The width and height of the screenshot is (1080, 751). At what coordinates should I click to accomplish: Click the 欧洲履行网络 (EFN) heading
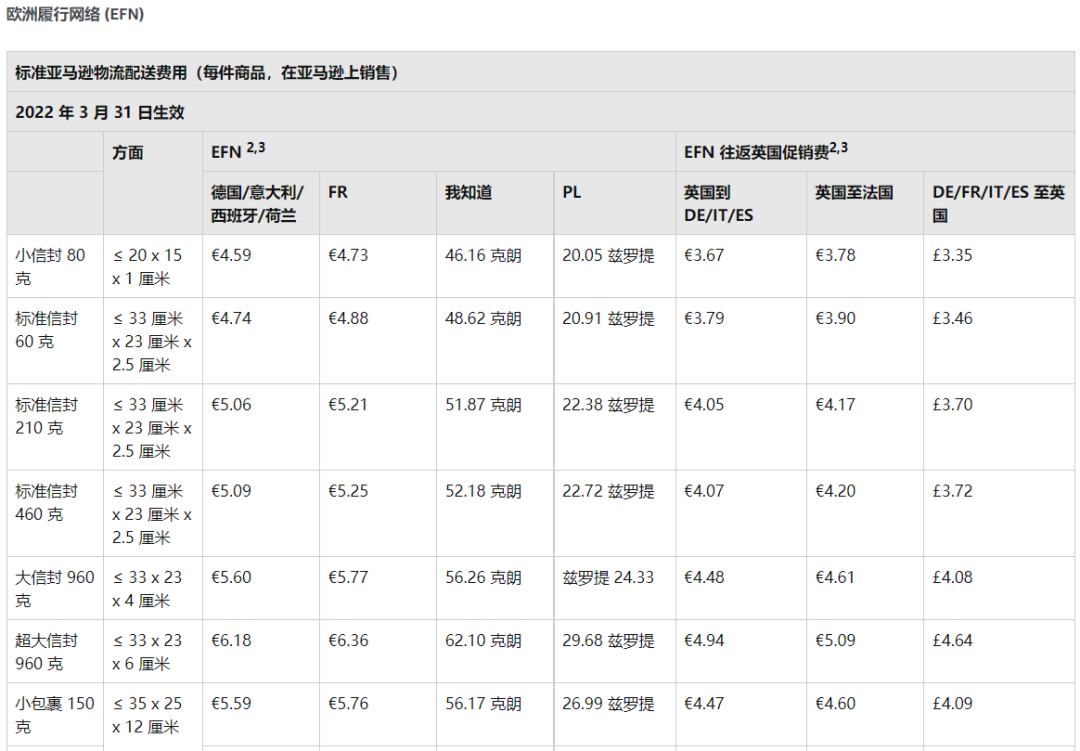click(74, 15)
